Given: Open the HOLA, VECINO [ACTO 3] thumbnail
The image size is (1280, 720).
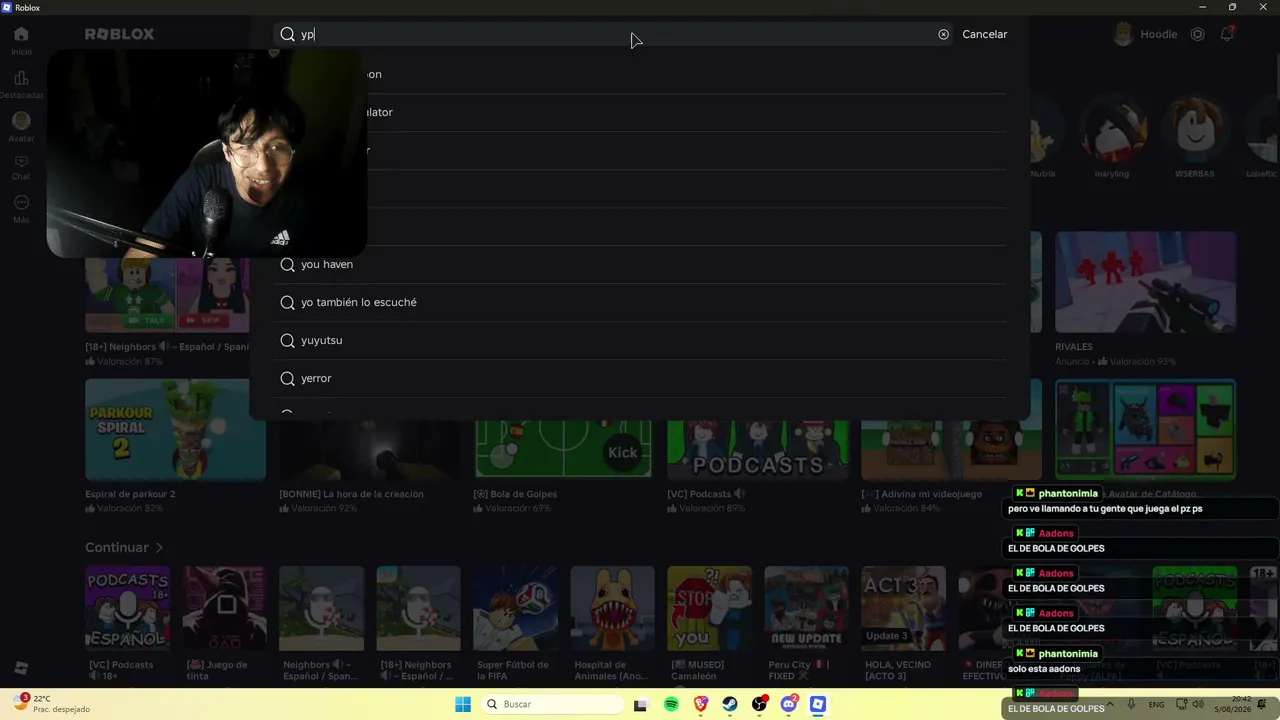Looking at the screenshot, I should (x=903, y=609).
